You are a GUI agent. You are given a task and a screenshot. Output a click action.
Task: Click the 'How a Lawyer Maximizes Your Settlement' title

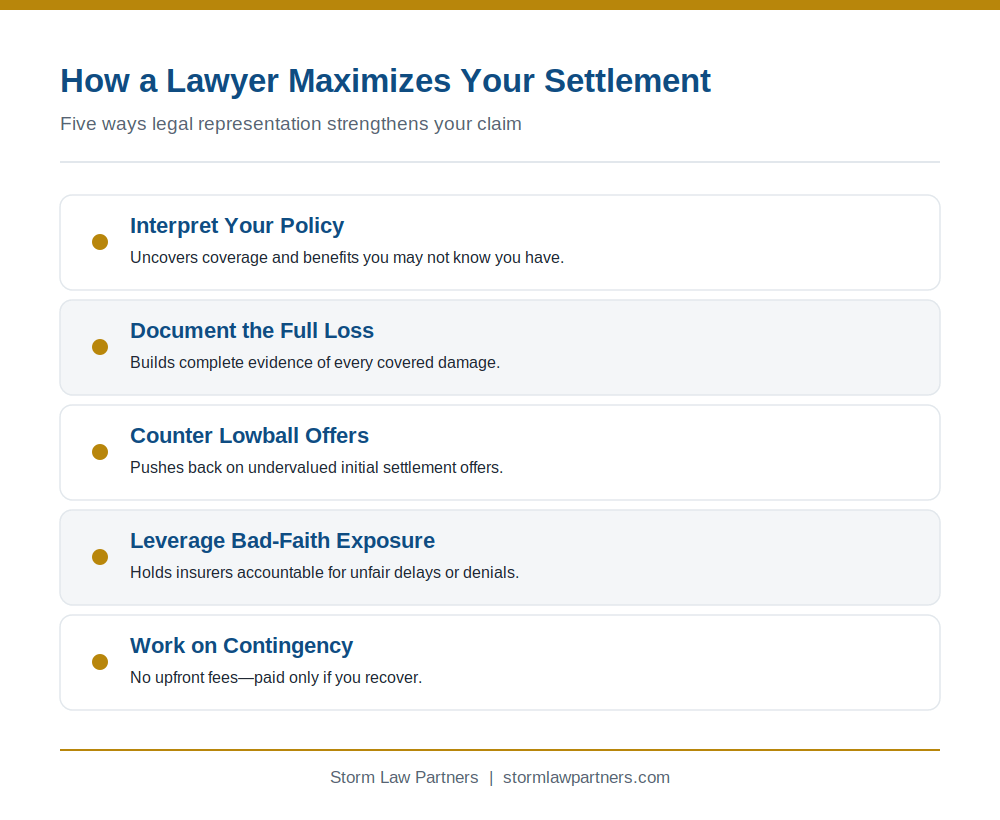pos(385,82)
